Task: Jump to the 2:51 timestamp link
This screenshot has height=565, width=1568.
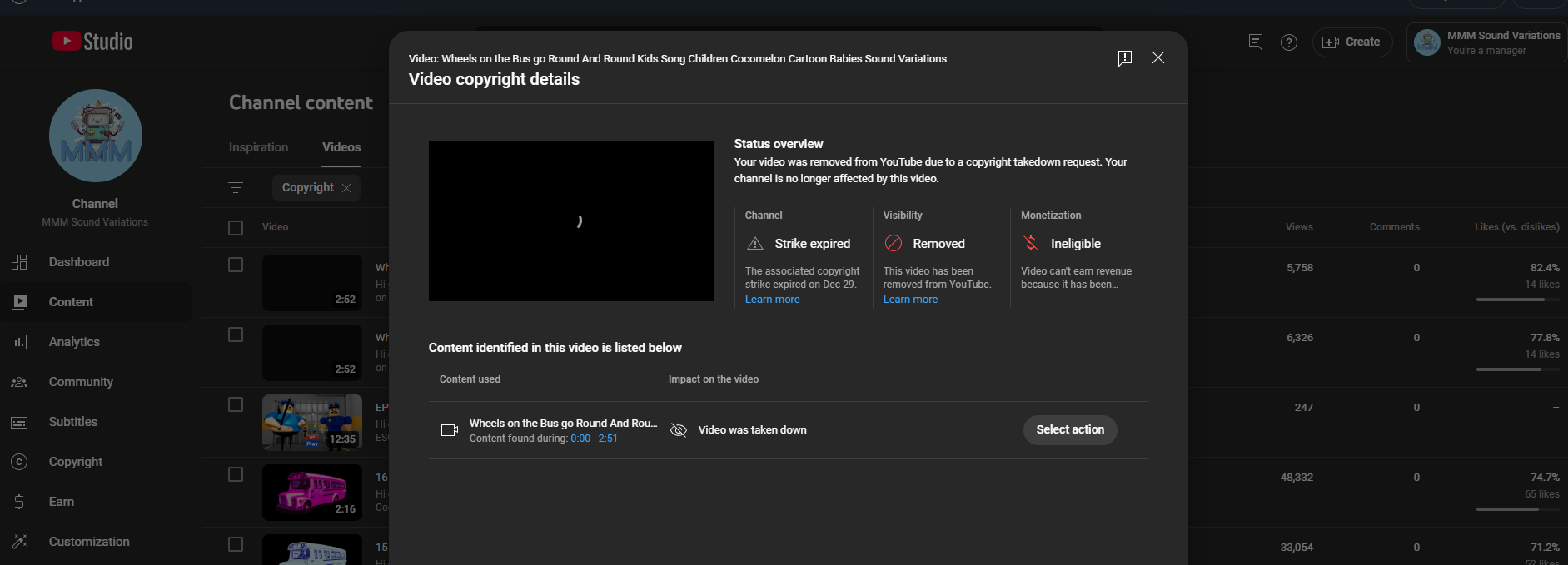Action: coord(608,439)
